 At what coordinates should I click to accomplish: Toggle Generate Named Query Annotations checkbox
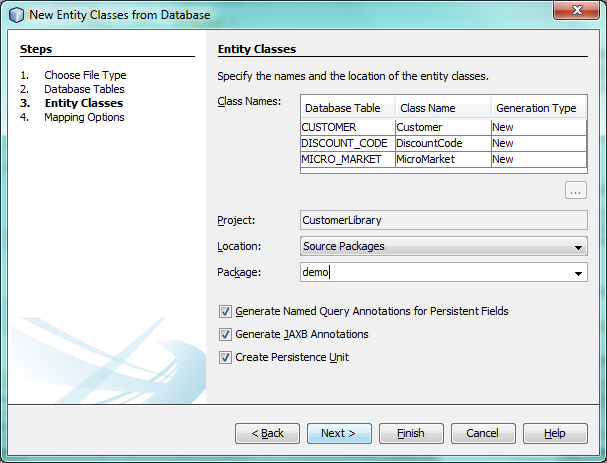point(225,311)
